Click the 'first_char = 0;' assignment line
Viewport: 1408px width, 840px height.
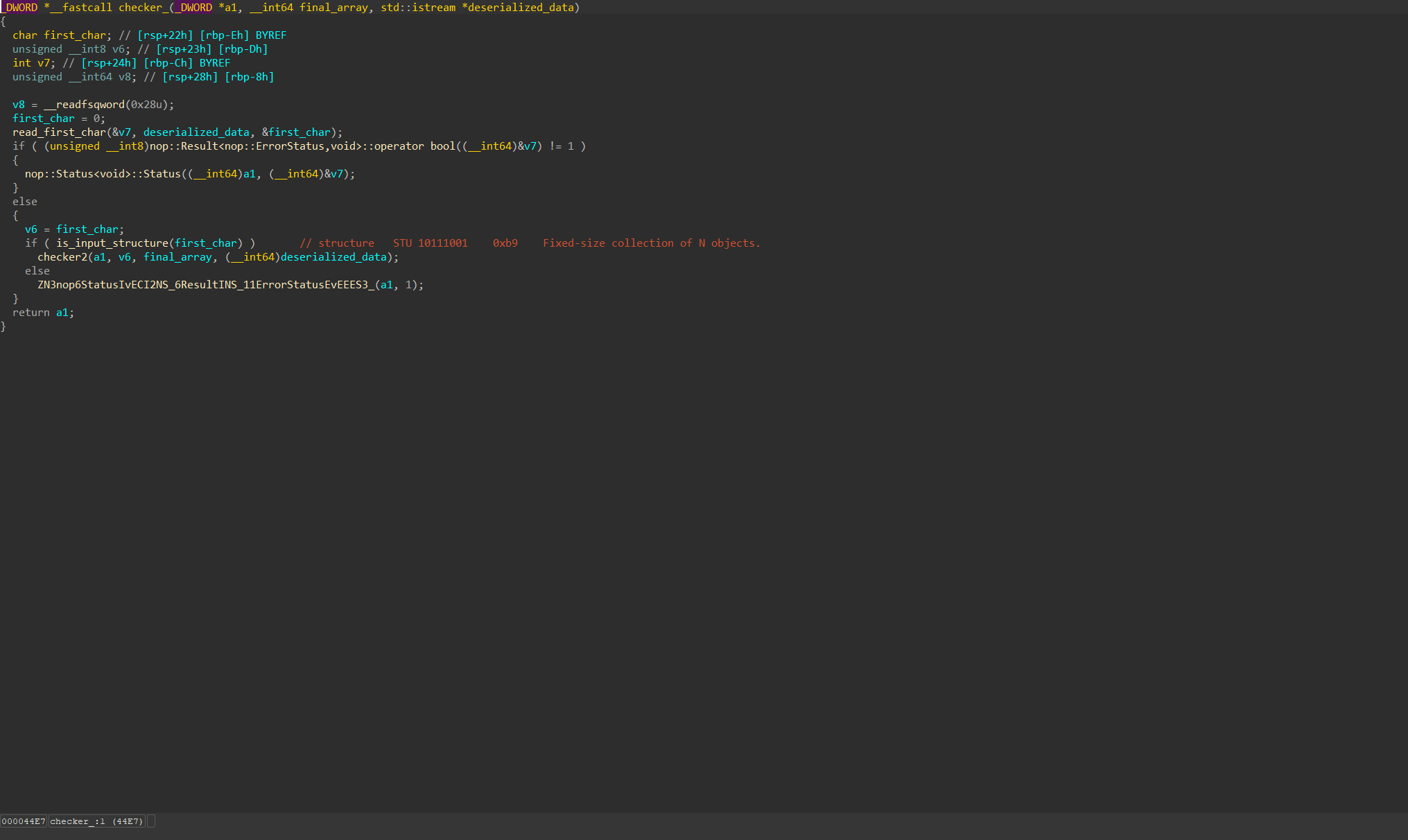point(59,119)
